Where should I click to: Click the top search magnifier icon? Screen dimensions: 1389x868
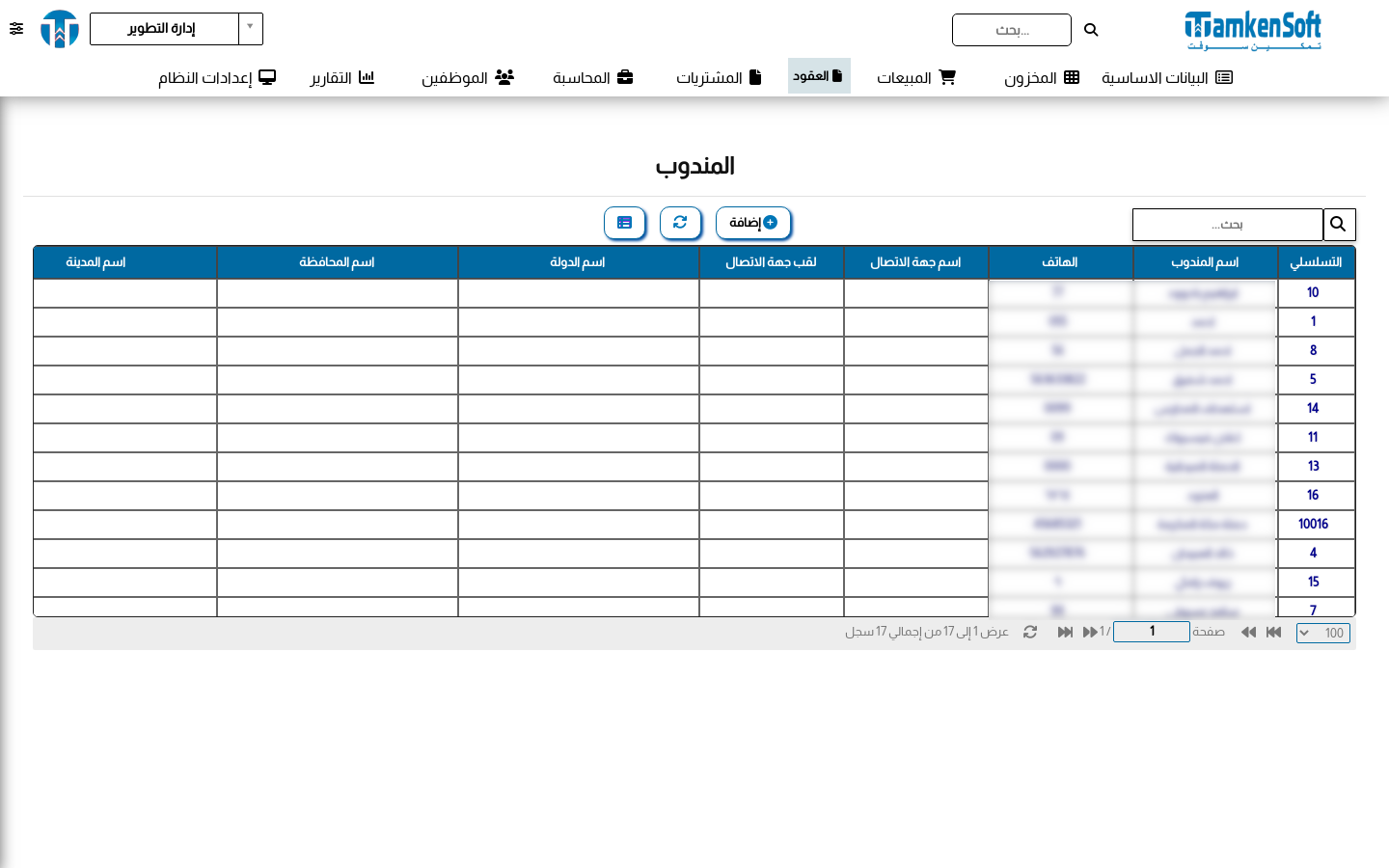click(x=1091, y=30)
